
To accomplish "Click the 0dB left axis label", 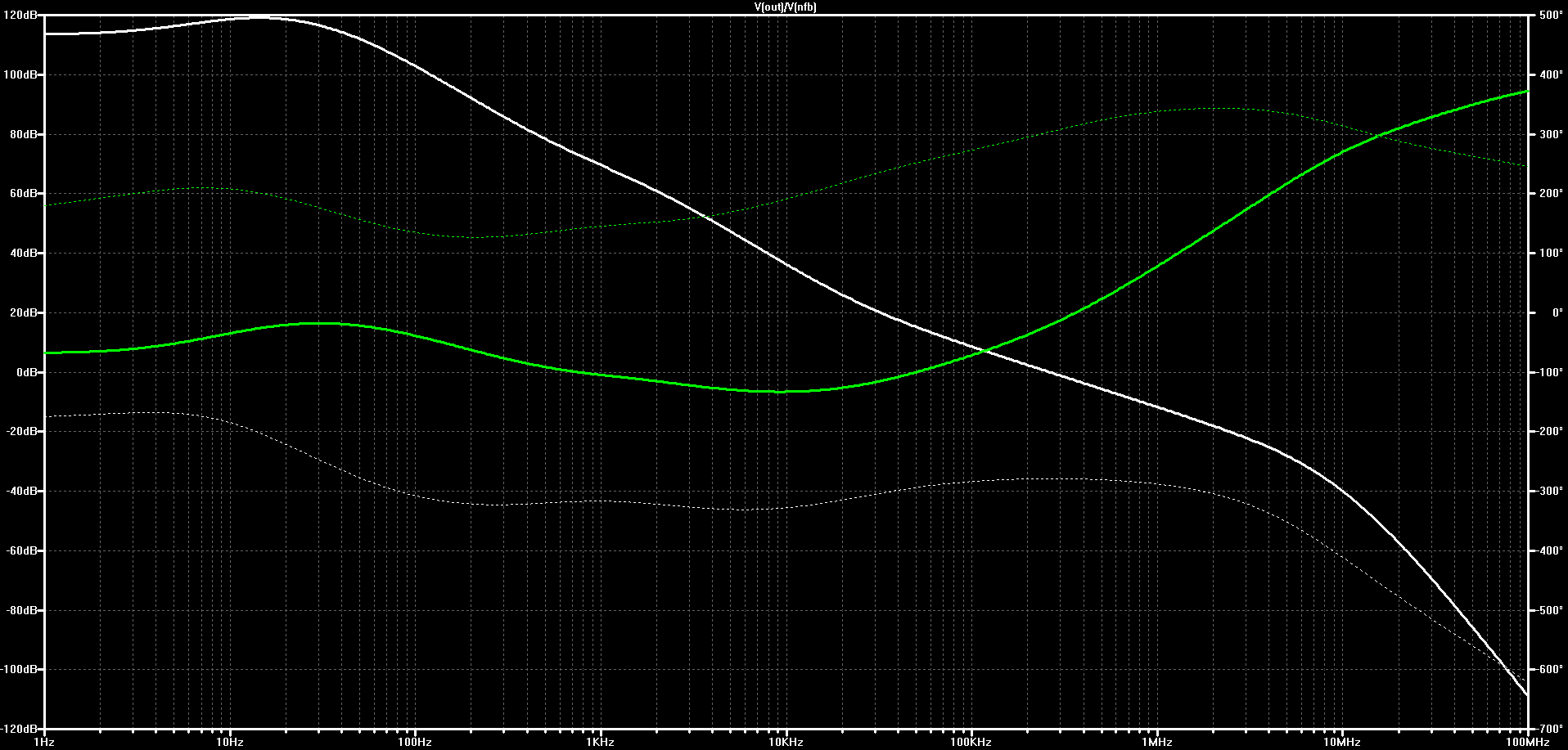I will (x=25, y=372).
